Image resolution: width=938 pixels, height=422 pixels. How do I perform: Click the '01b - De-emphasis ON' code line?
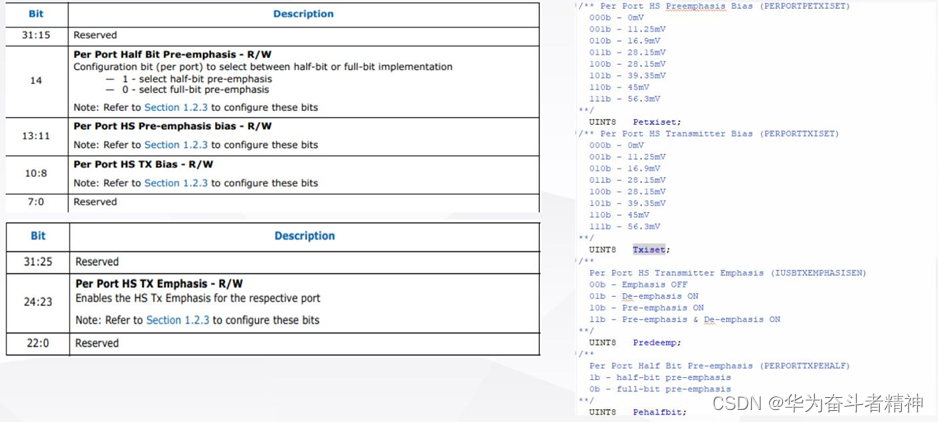point(644,296)
